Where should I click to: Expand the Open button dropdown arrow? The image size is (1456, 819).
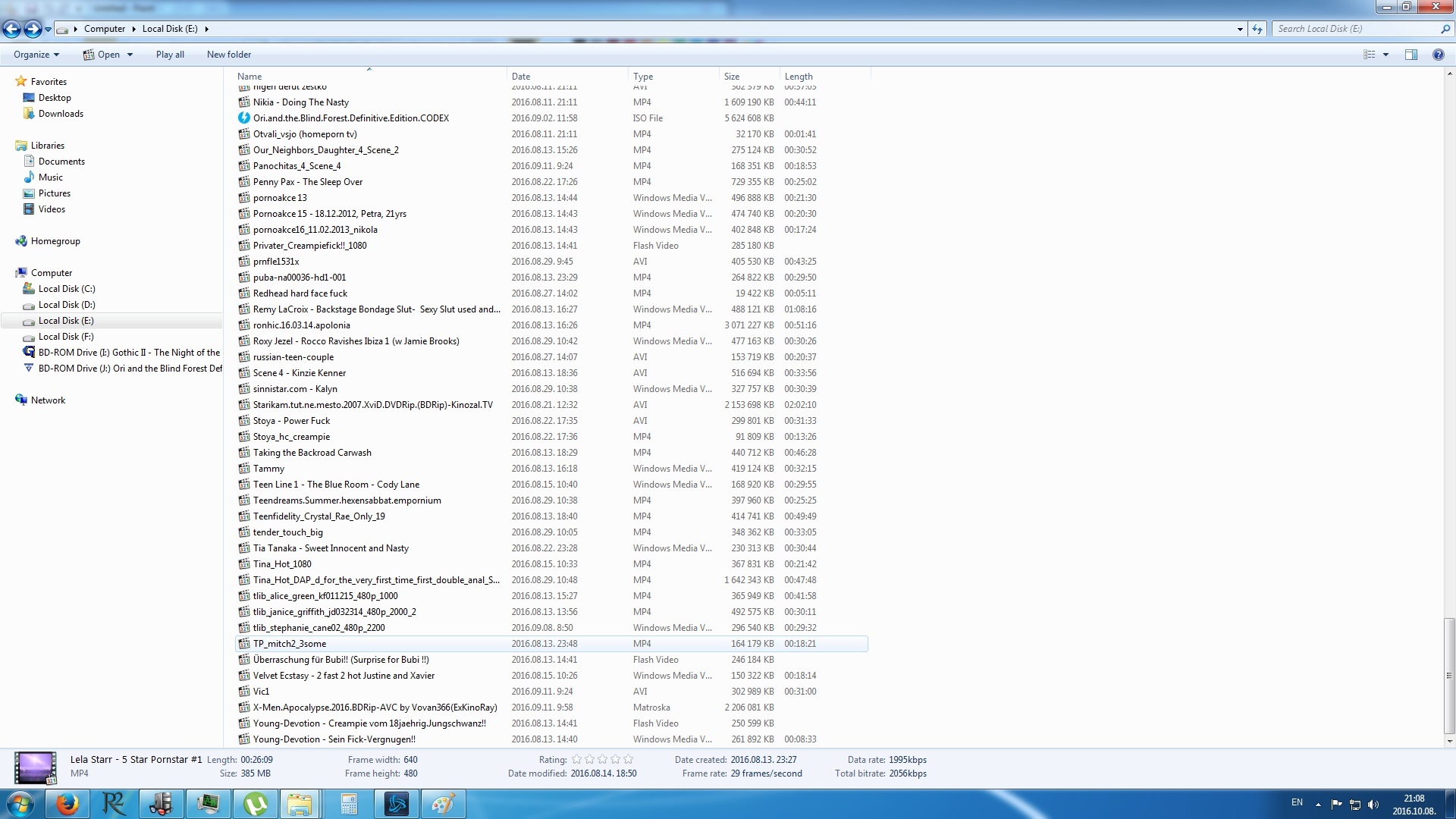click(x=130, y=55)
